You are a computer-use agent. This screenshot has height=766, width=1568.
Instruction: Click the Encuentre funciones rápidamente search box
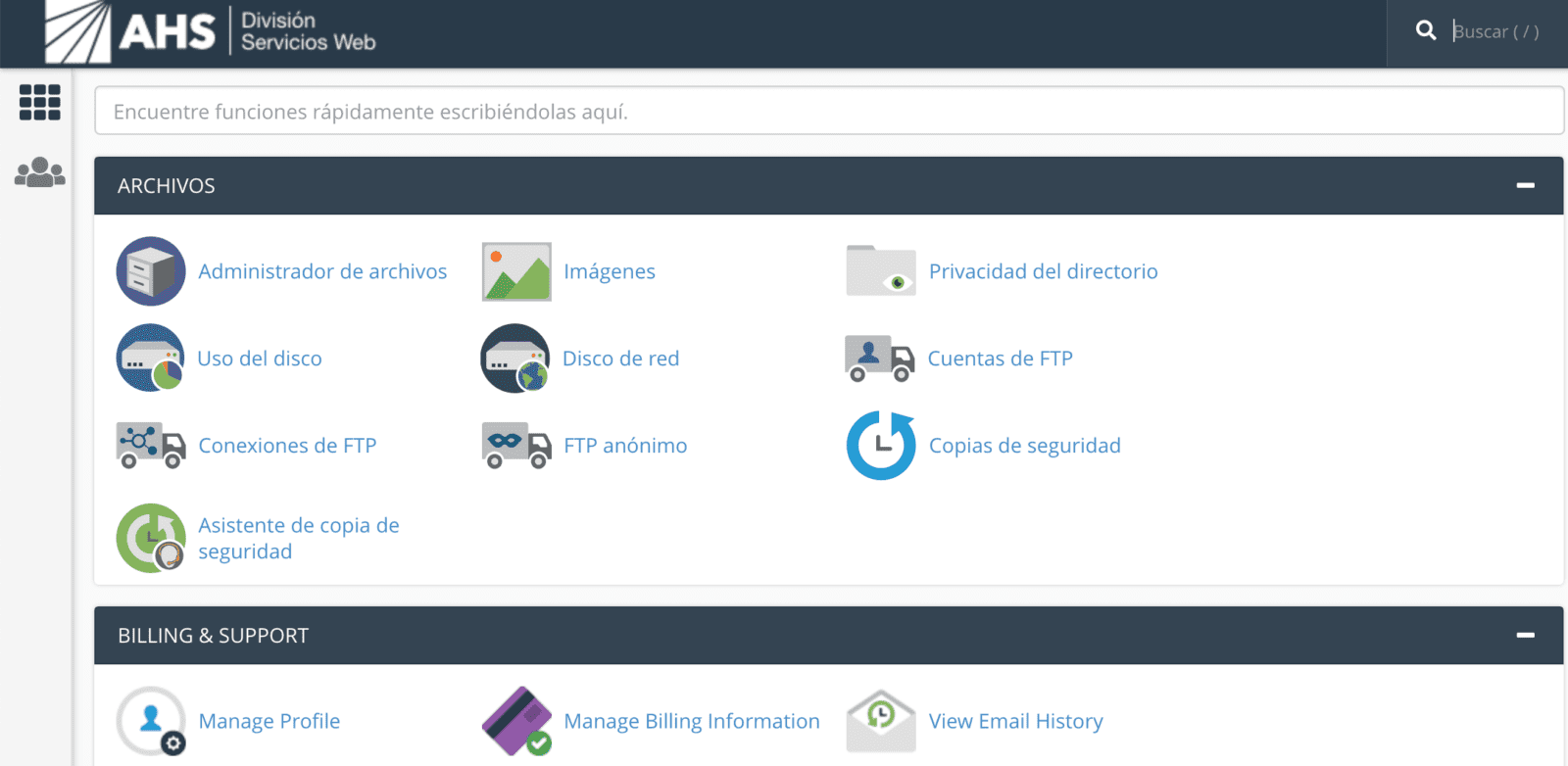tap(829, 111)
